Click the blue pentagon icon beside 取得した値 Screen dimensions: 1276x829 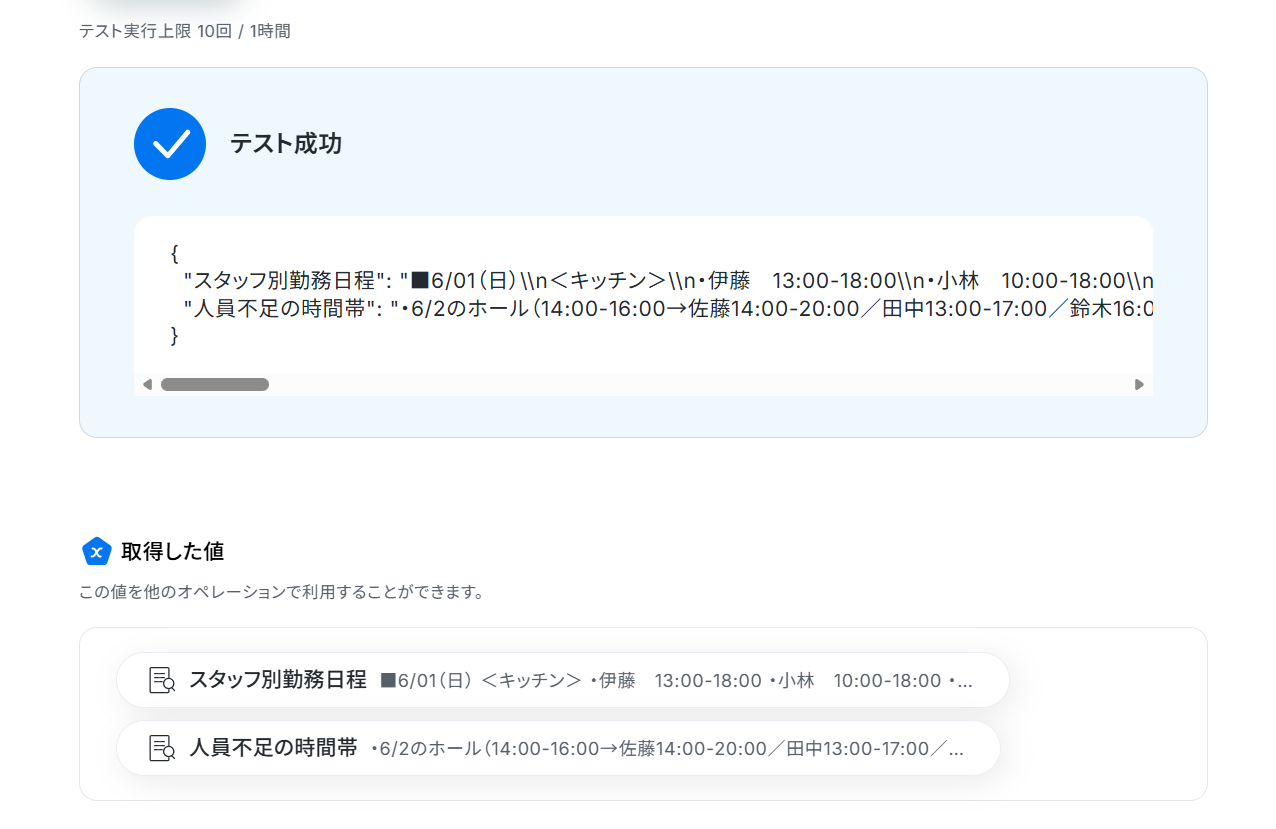click(x=96, y=551)
